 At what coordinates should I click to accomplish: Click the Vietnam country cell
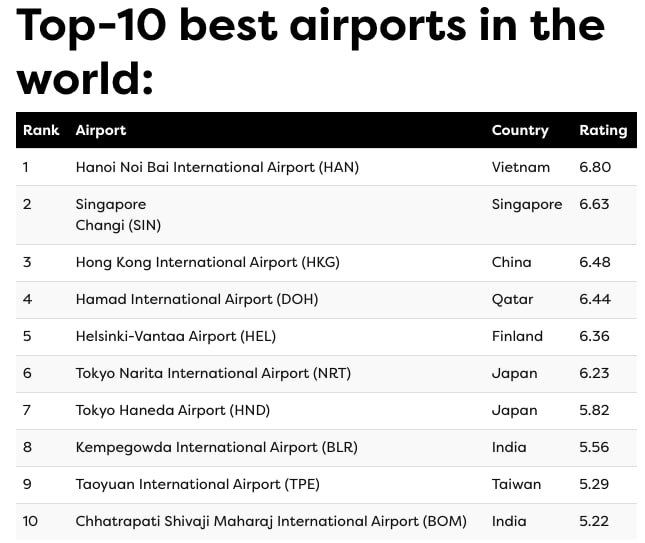521,167
